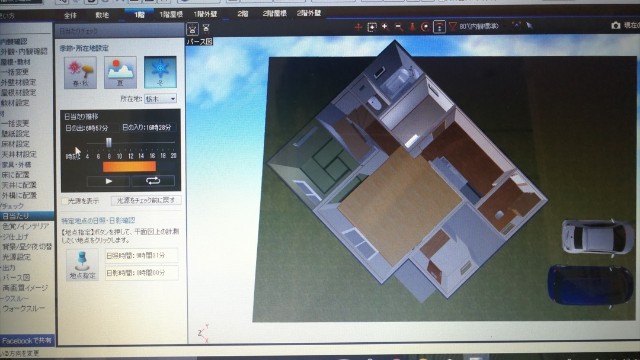Image resolution: width=640 pixels, height=360 pixels.
Task: Select 床に配置 in the sidebar
Action: [15, 175]
